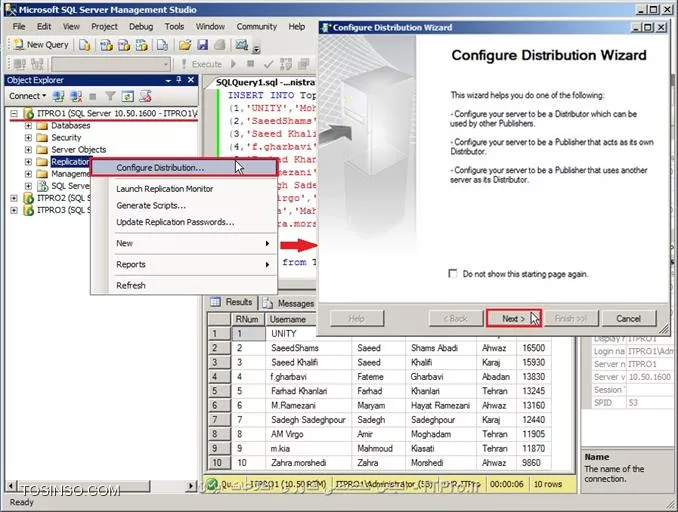Click the Username column header in the results grid
Image resolution: width=678 pixels, height=512 pixels.
291,319
